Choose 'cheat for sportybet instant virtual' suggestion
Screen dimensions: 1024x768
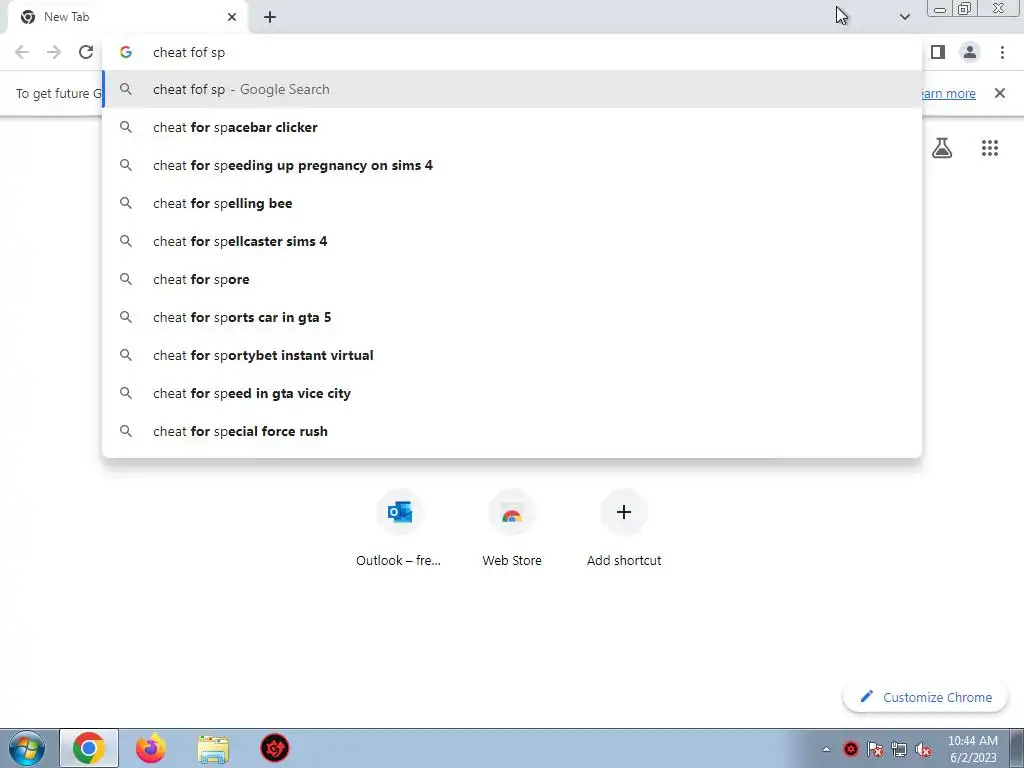[x=512, y=355]
